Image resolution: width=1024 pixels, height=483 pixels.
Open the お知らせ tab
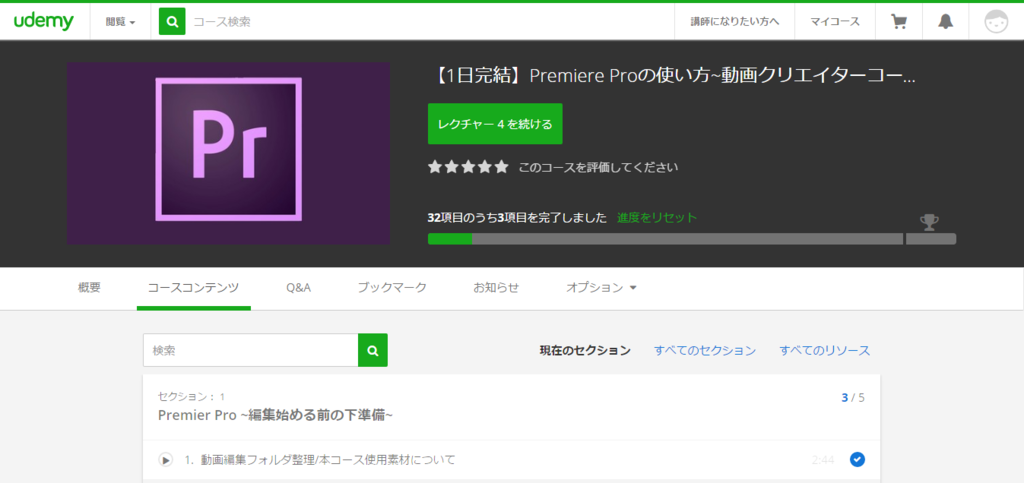point(496,287)
